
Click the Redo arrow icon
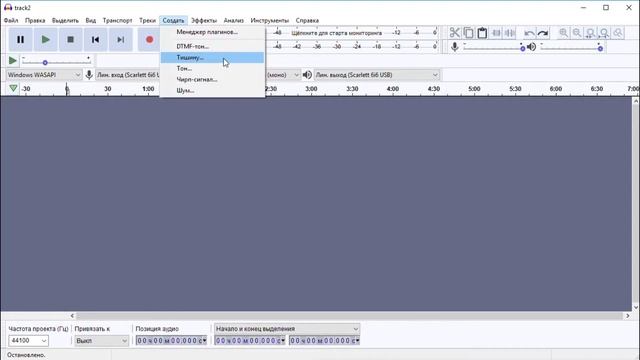tap(543, 33)
